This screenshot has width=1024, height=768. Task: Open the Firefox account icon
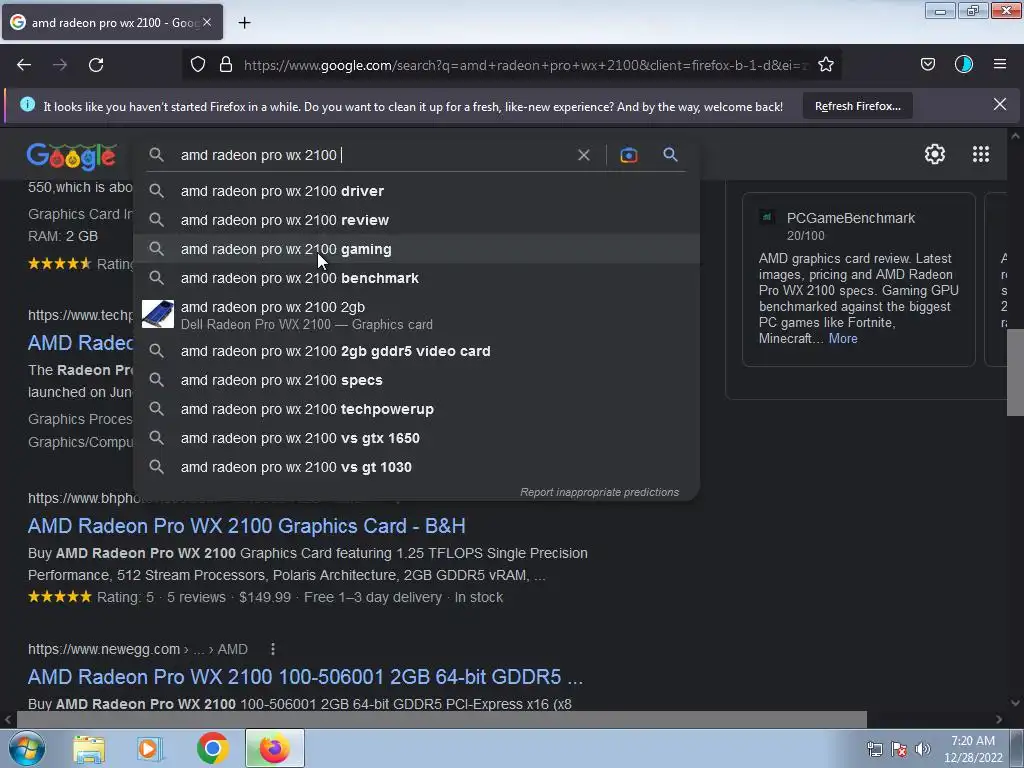tap(963, 65)
